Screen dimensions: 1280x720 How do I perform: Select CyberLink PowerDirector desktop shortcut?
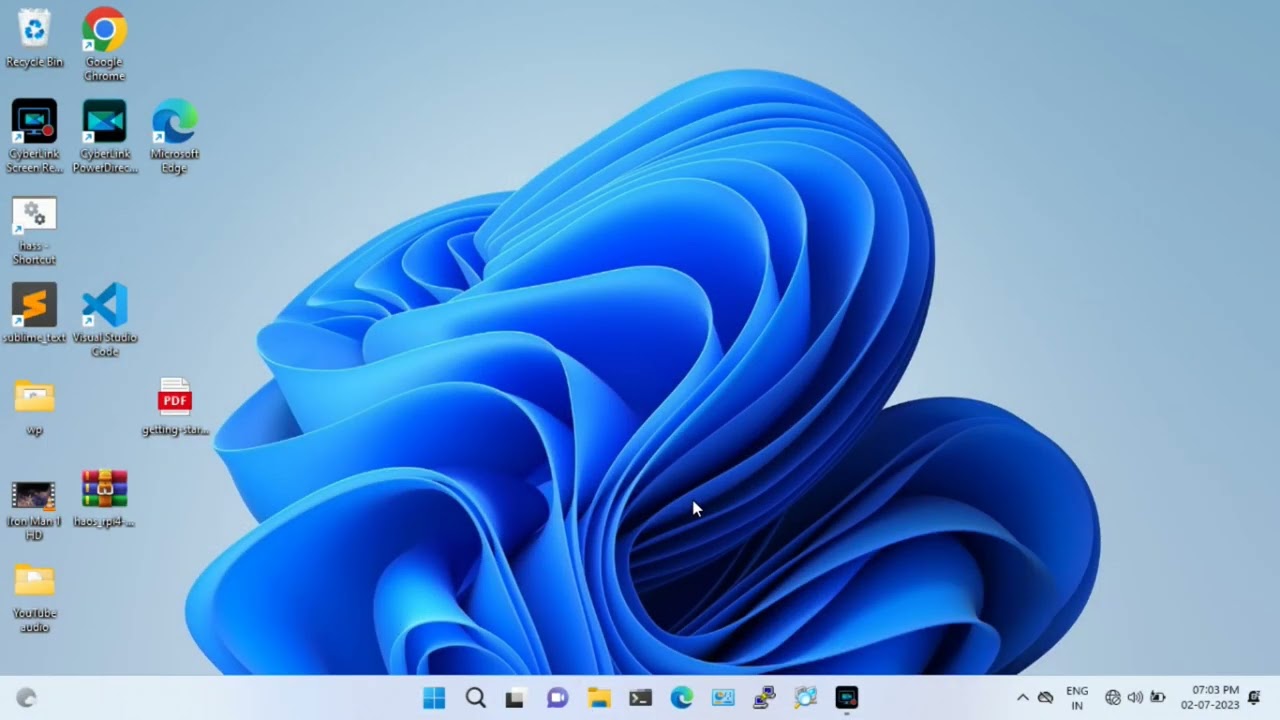click(104, 137)
